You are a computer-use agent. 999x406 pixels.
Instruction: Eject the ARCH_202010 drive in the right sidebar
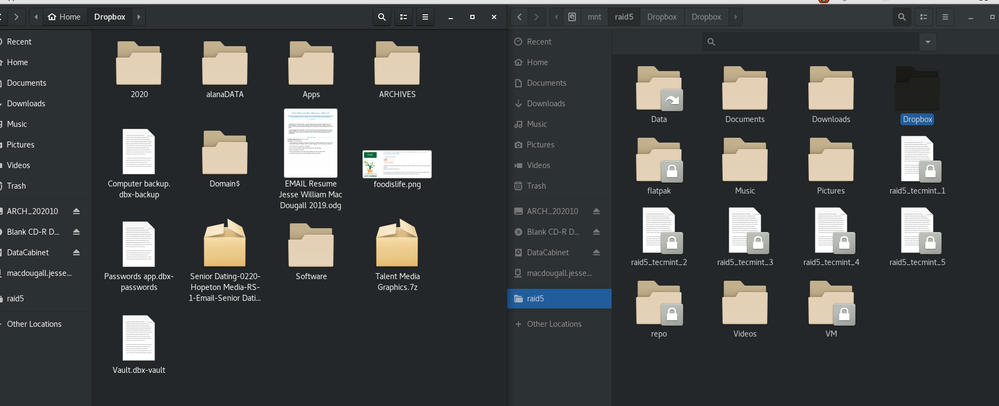point(597,211)
